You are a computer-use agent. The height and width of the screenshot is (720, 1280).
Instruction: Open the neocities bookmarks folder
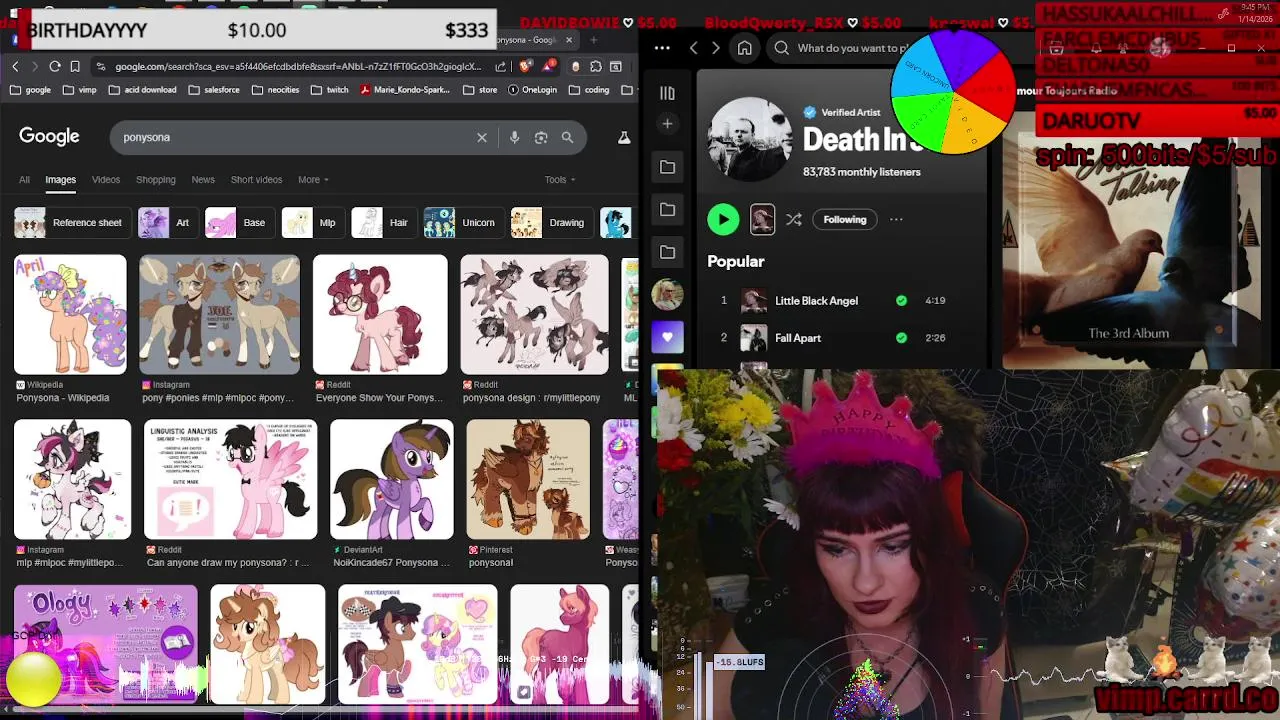(x=276, y=90)
